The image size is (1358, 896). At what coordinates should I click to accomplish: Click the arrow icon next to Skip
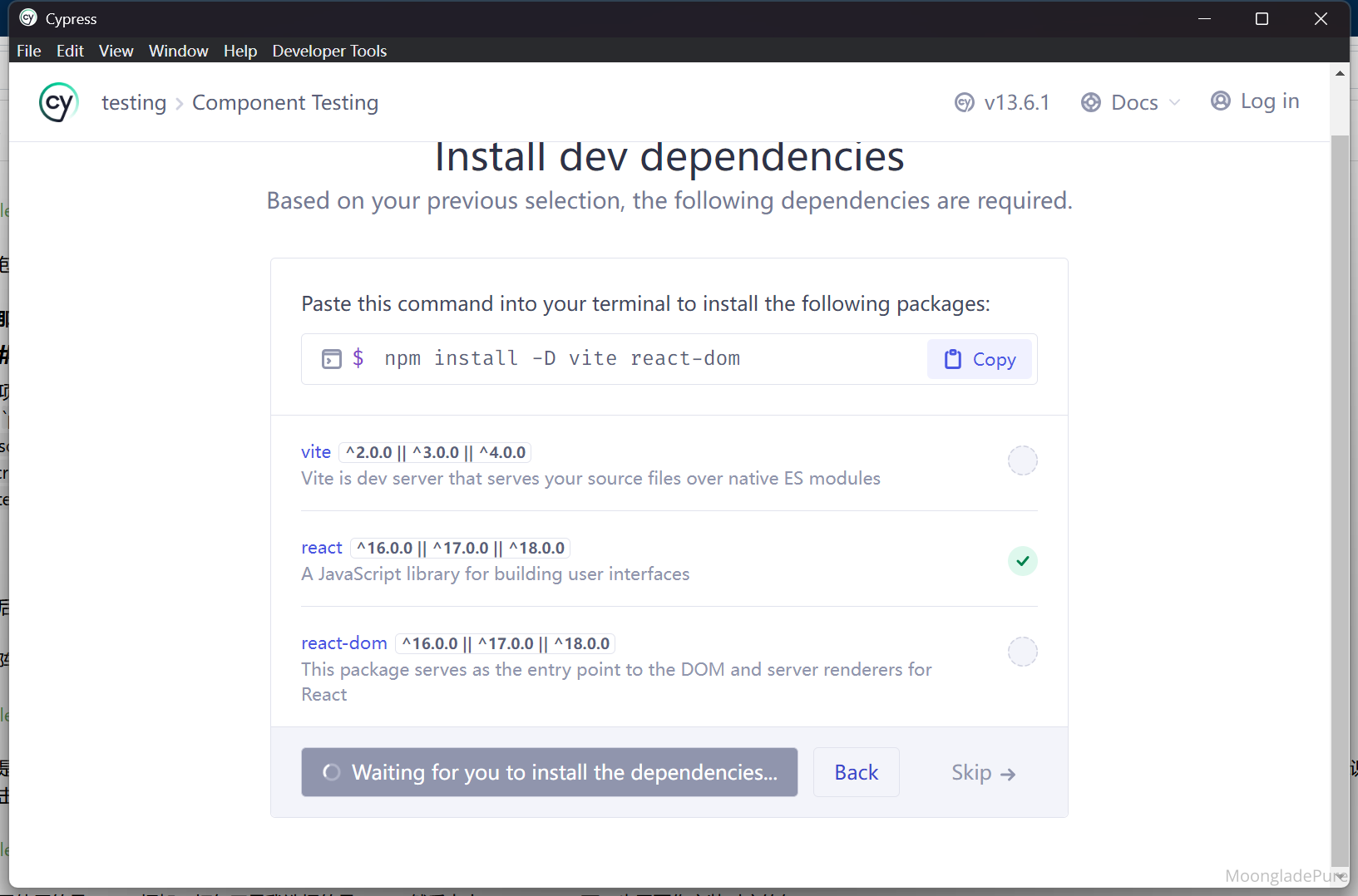[1008, 774]
